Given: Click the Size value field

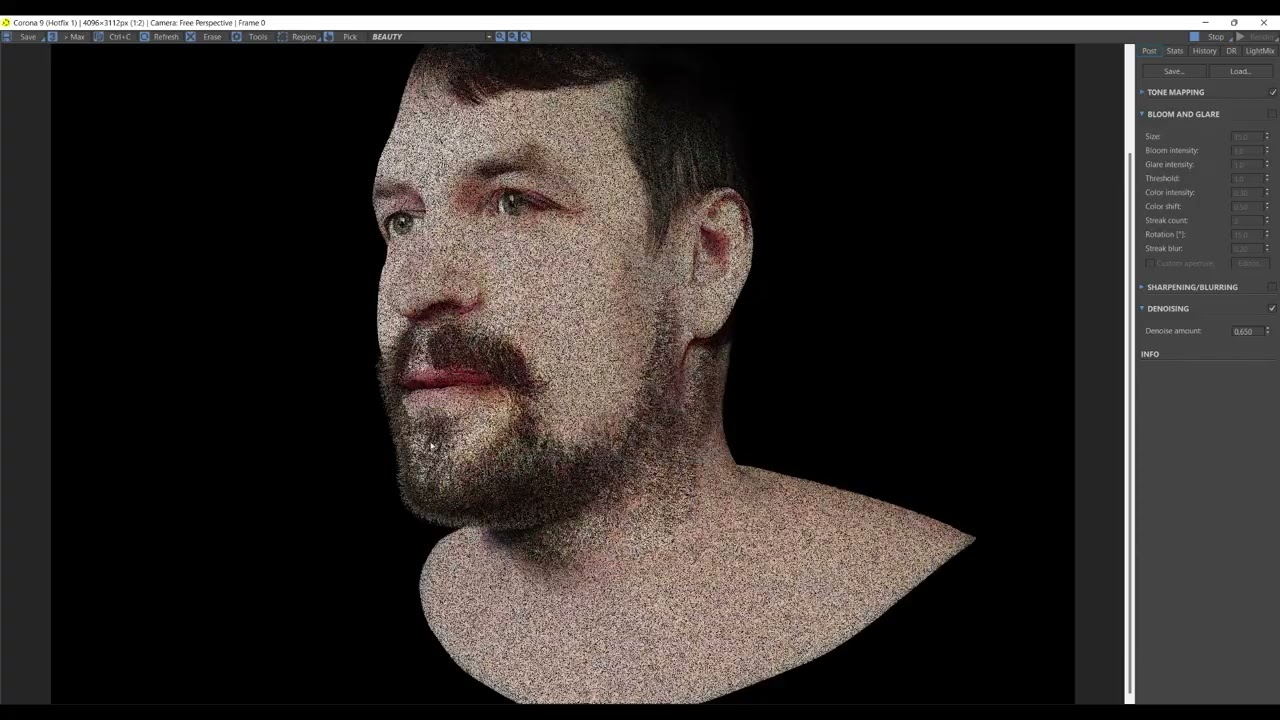Looking at the screenshot, I should pyautogui.click(x=1246, y=137).
